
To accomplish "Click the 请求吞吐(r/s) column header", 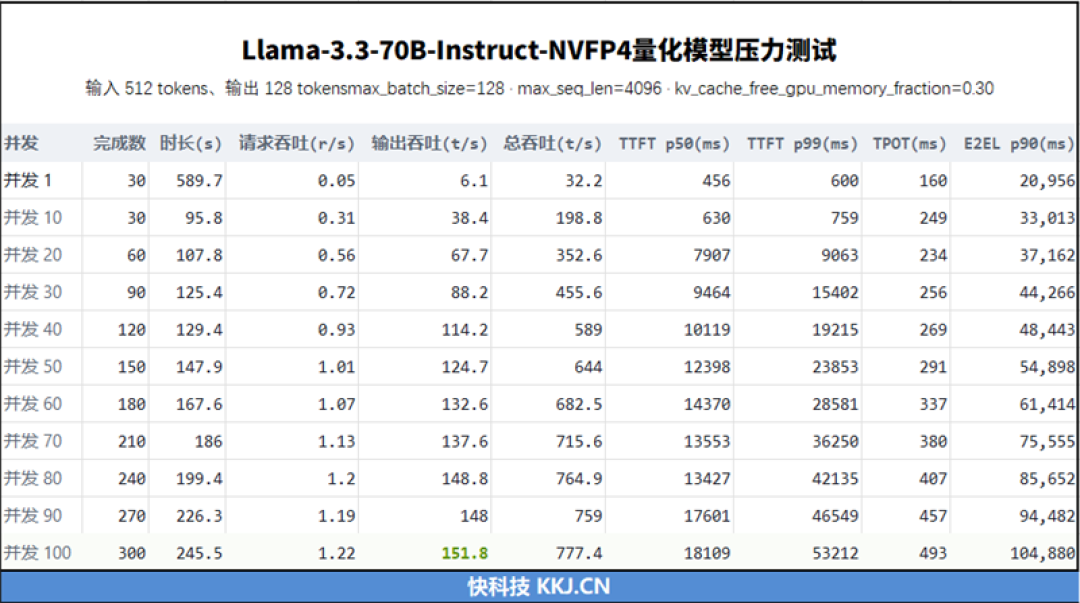I will (296, 143).
